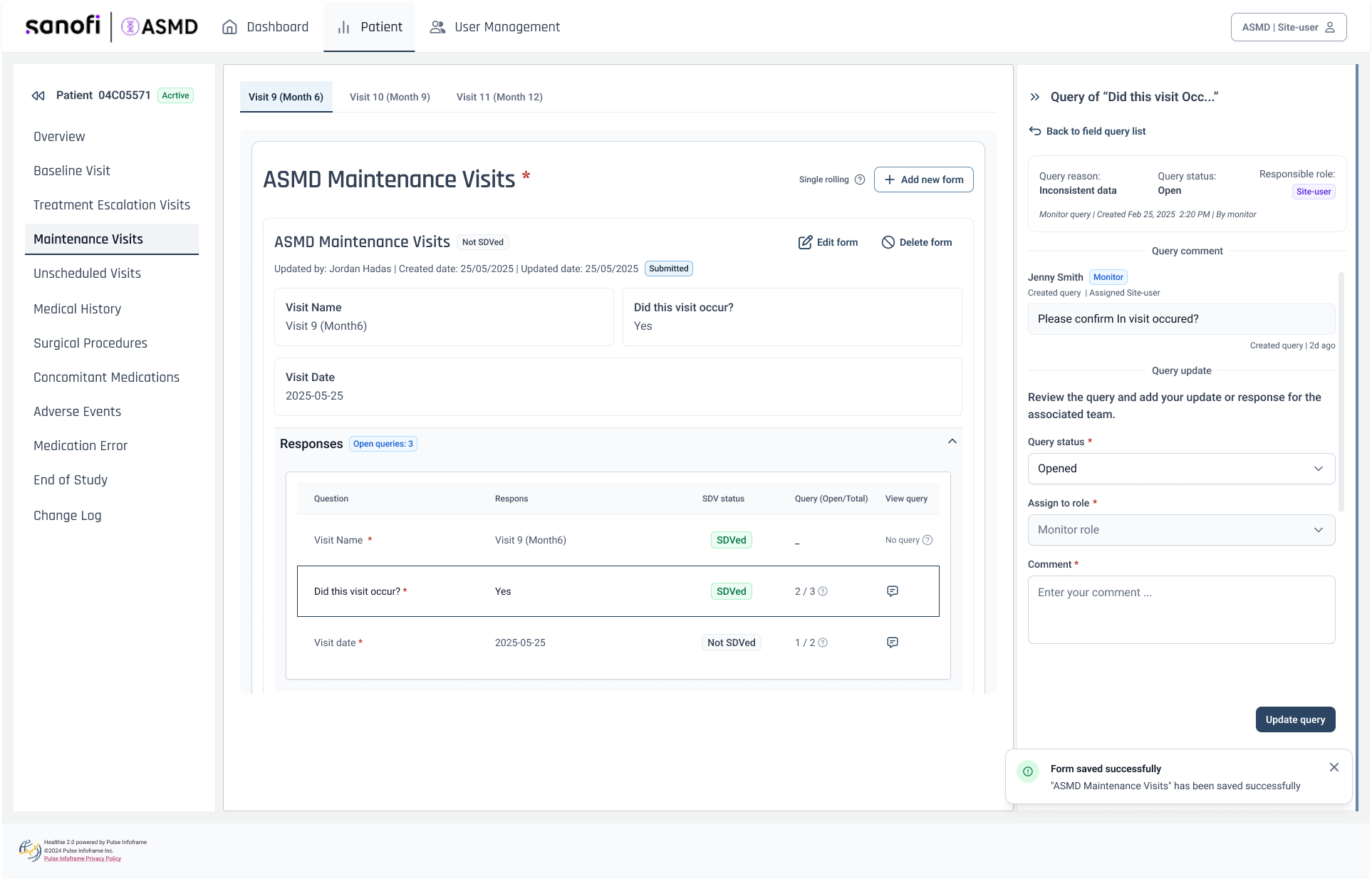This screenshot has height=879, width=1372.
Task: Switch to Visit 11 (Month 12) tab
Action: pos(499,97)
